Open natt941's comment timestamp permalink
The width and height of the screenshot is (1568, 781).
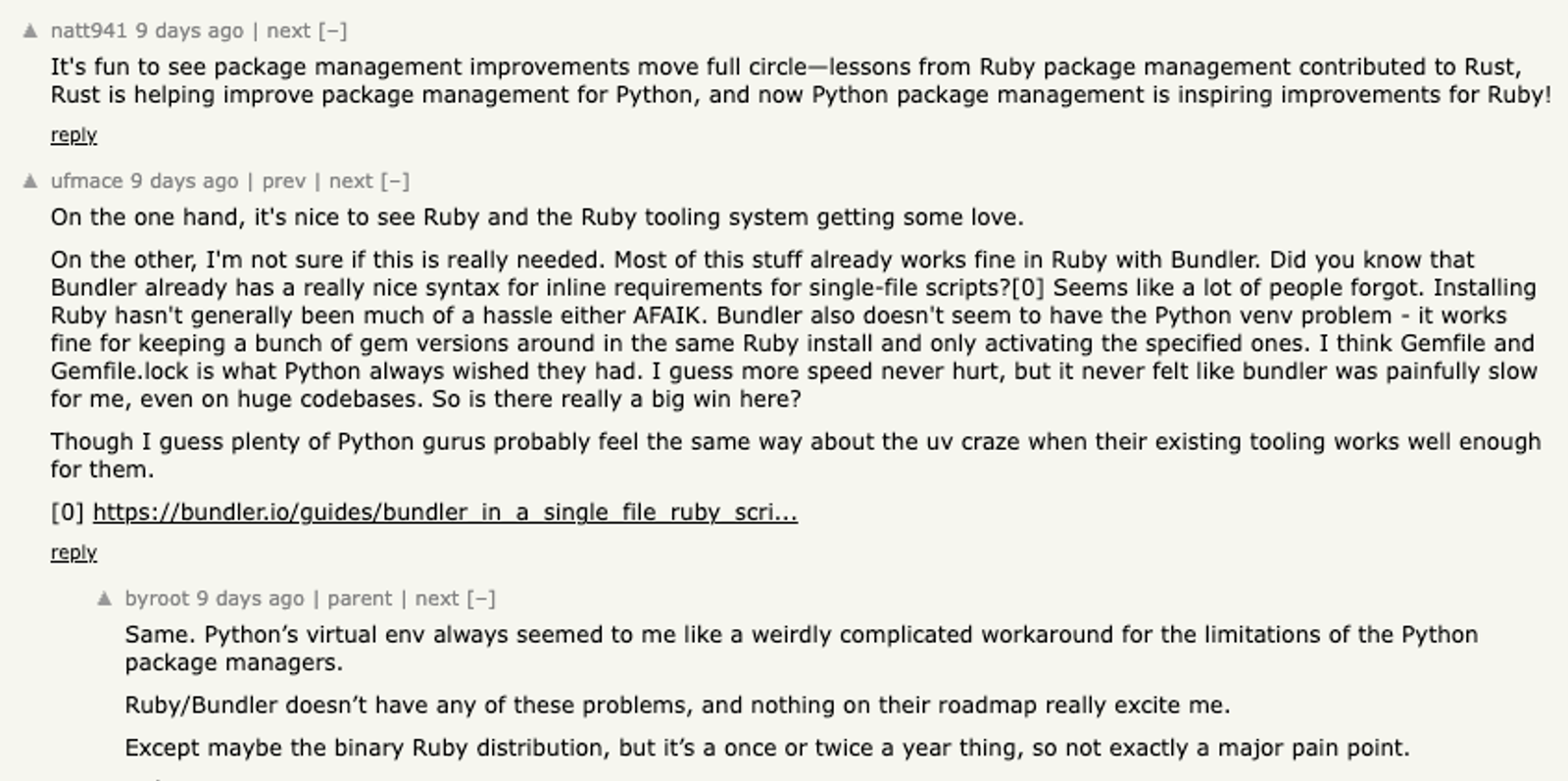pyautogui.click(x=189, y=30)
